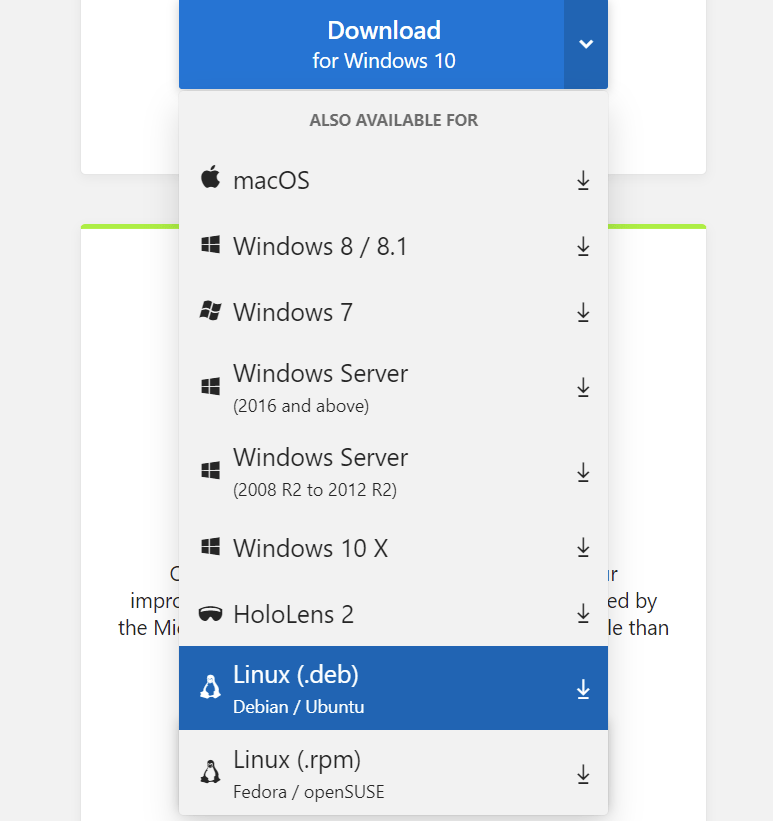Click the Windows 7 flag icon
Image resolution: width=773 pixels, height=821 pixels.
tap(211, 310)
